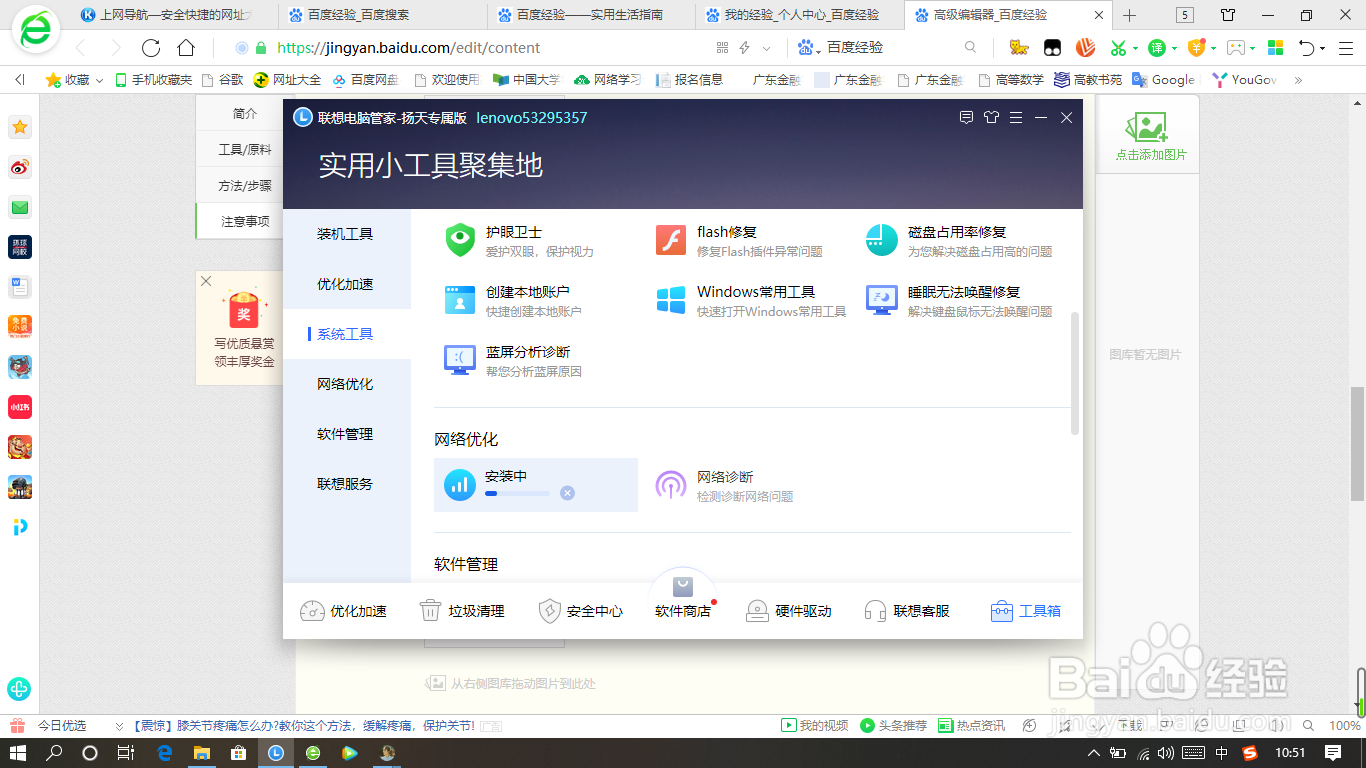
Task: Click the tool list vertical scrollbar
Action: 1075,373
